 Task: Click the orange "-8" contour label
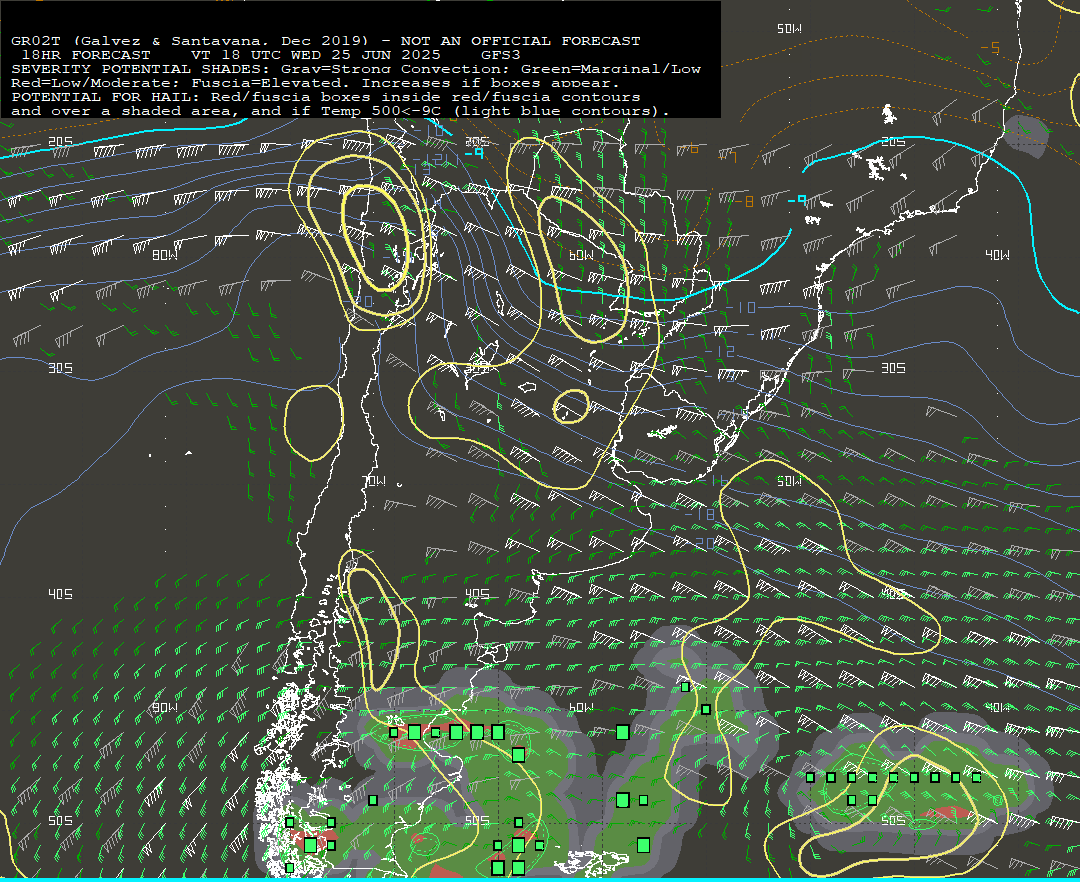(743, 202)
